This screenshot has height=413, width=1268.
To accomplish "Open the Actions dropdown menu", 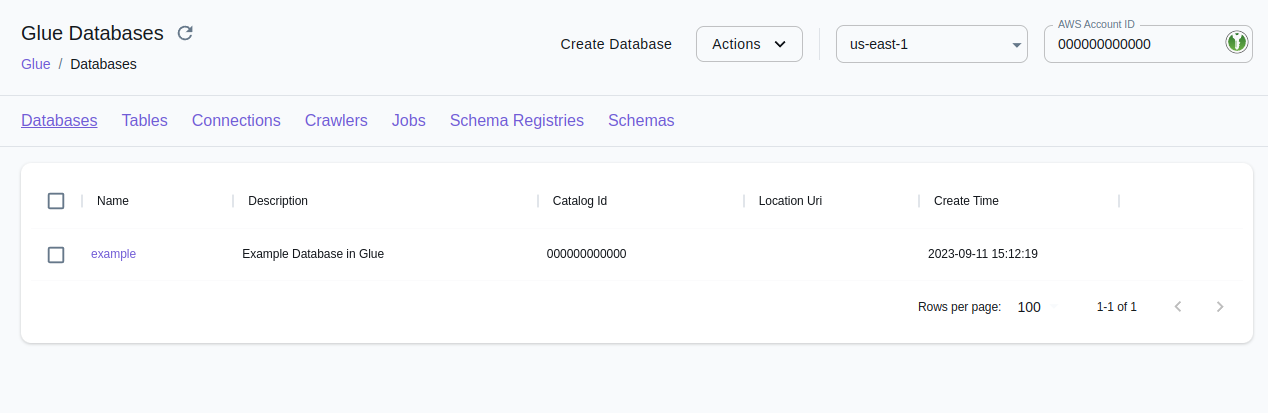I will pos(749,44).
